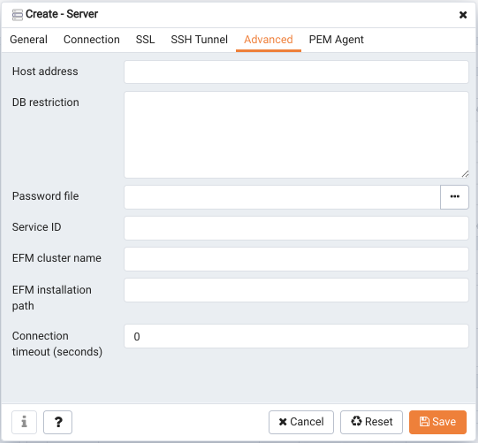Click the DB restriction label

tap(46, 102)
